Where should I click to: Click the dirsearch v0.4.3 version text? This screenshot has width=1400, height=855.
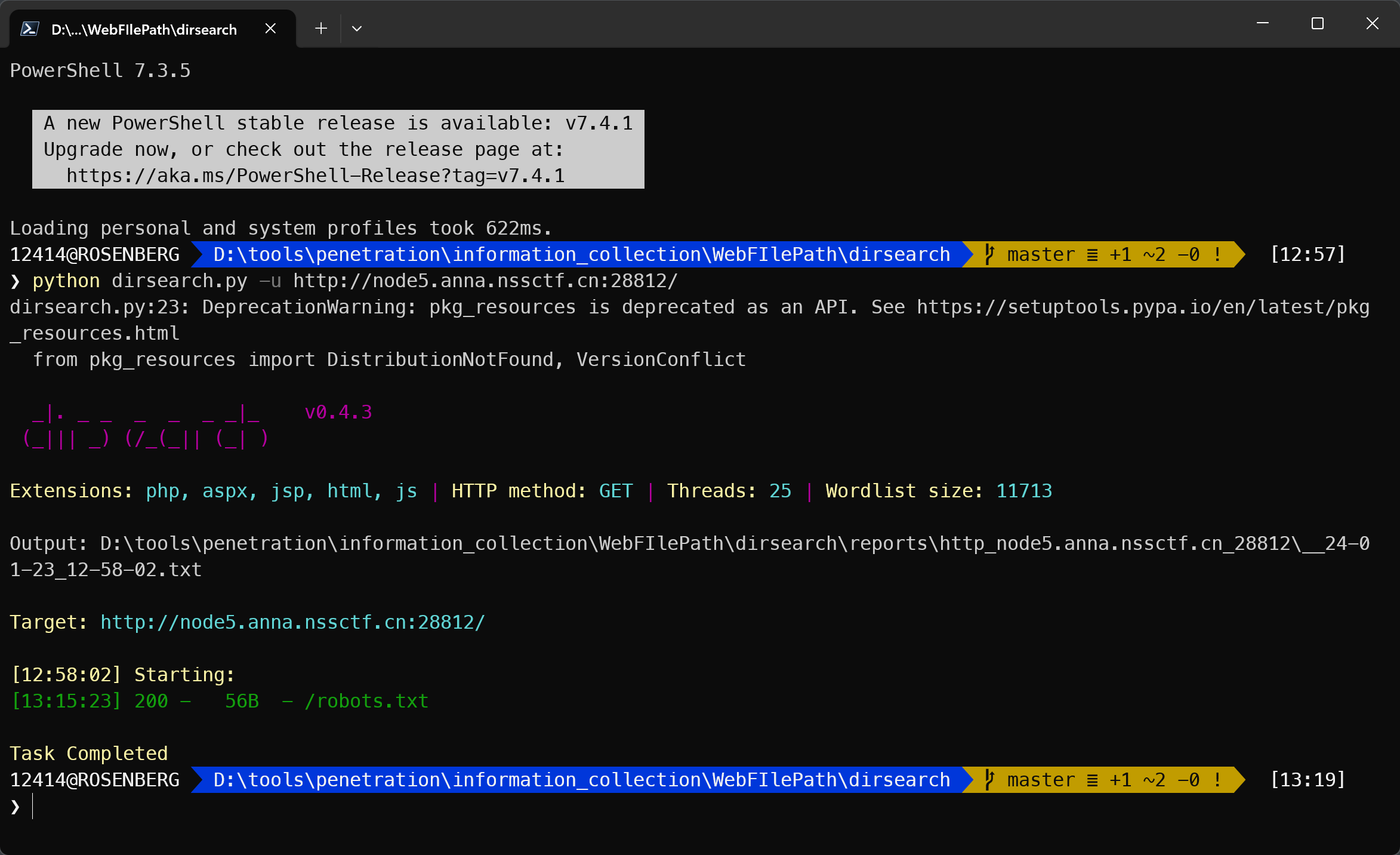point(338,412)
